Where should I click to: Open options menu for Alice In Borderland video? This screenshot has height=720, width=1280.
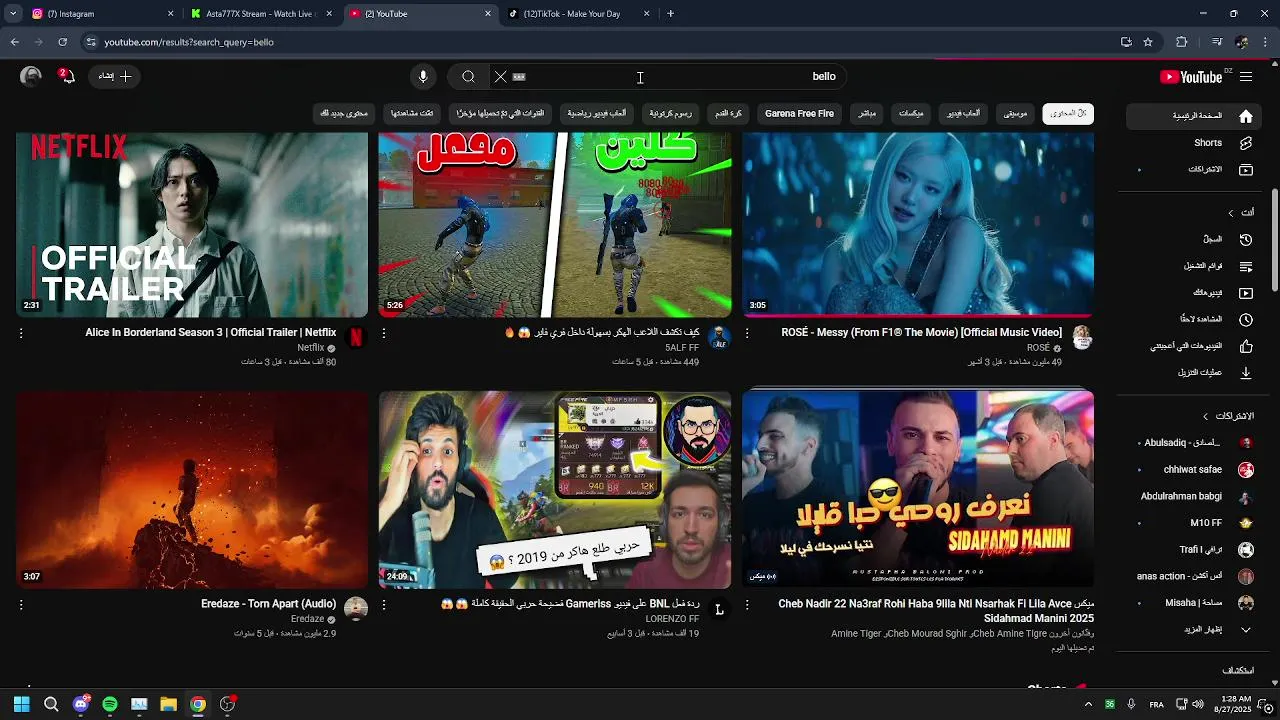(21, 333)
